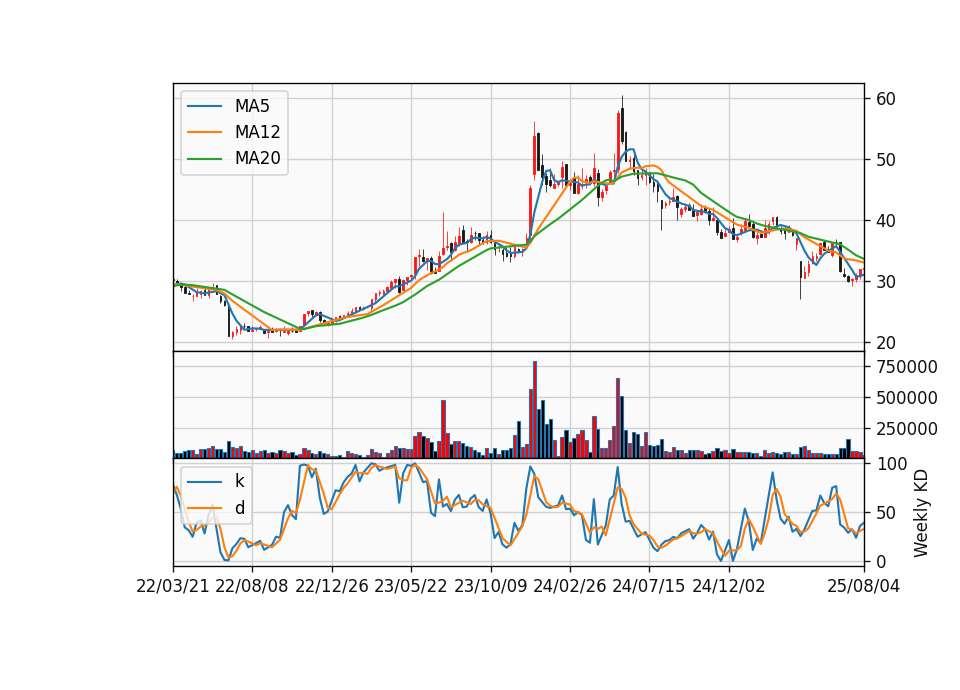960x690 pixels.
Task: Click the highest candlestick peak near 60
Action: (623, 119)
